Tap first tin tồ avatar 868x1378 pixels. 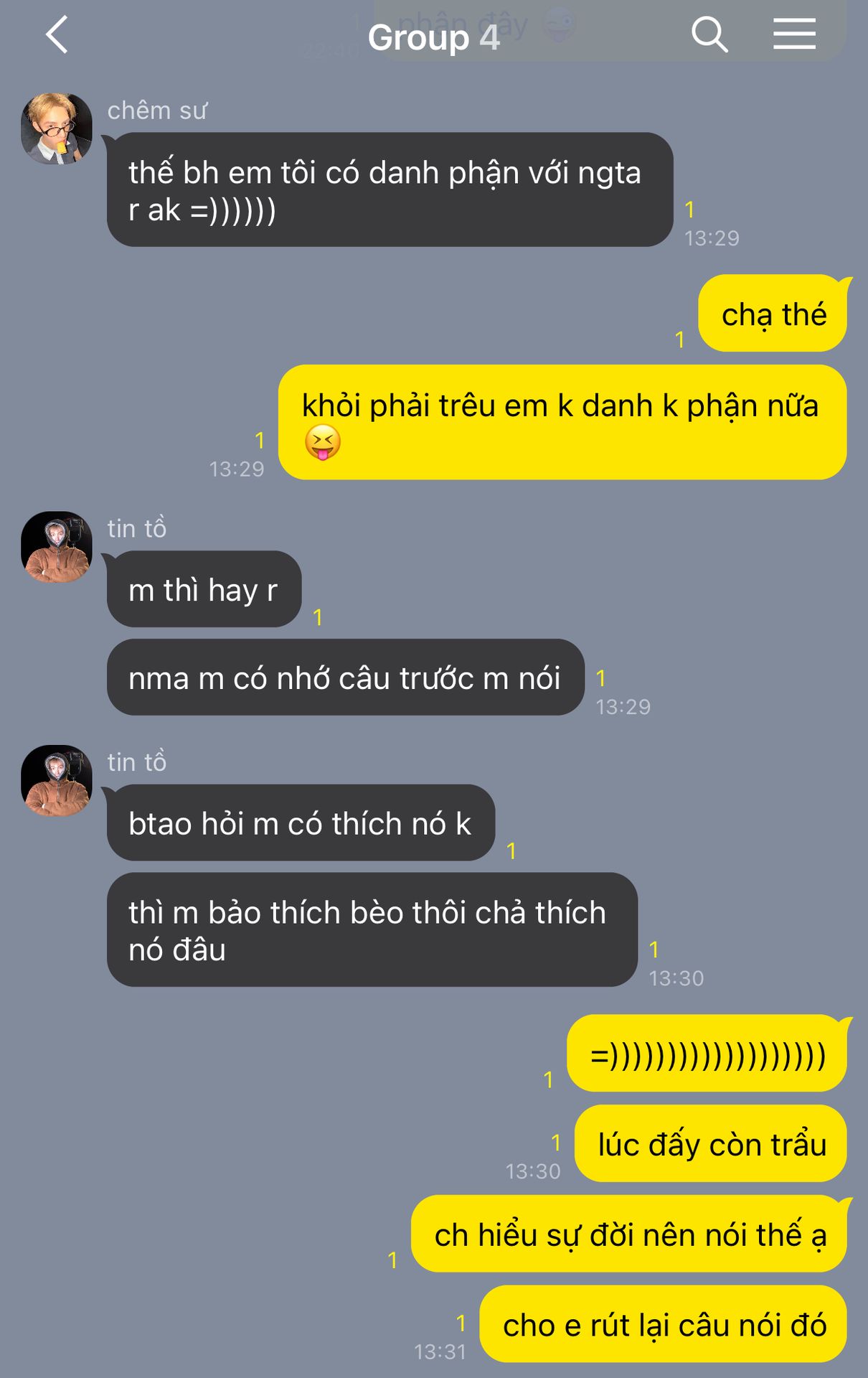(57, 547)
